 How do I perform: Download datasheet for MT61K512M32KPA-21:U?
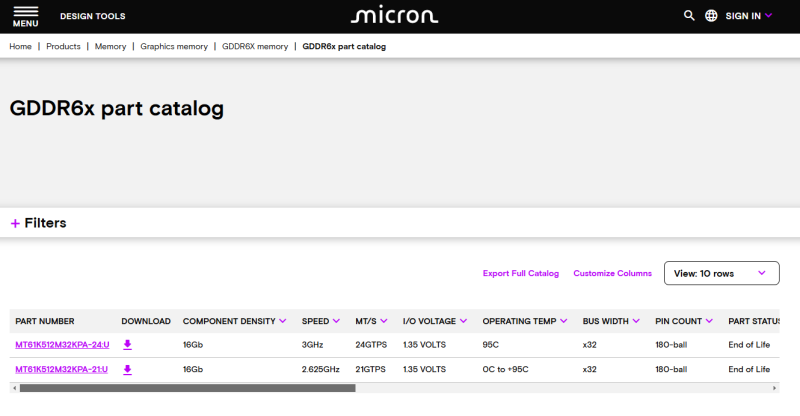(x=128, y=370)
